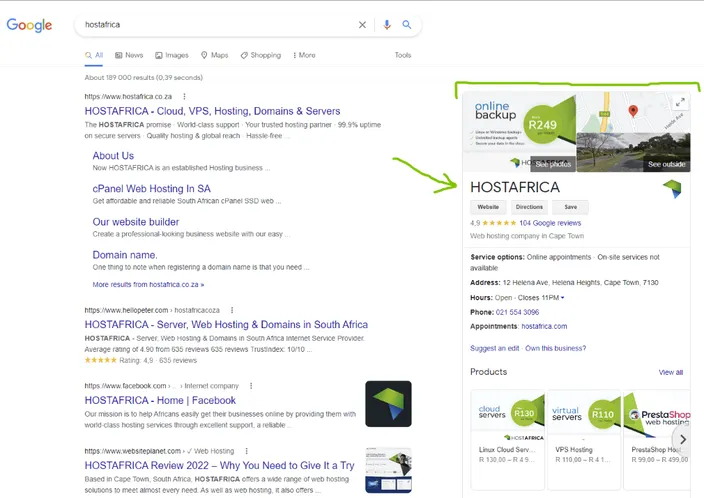Expand the map with the fullscreen arrows icon
704x498 pixels.
click(x=680, y=102)
